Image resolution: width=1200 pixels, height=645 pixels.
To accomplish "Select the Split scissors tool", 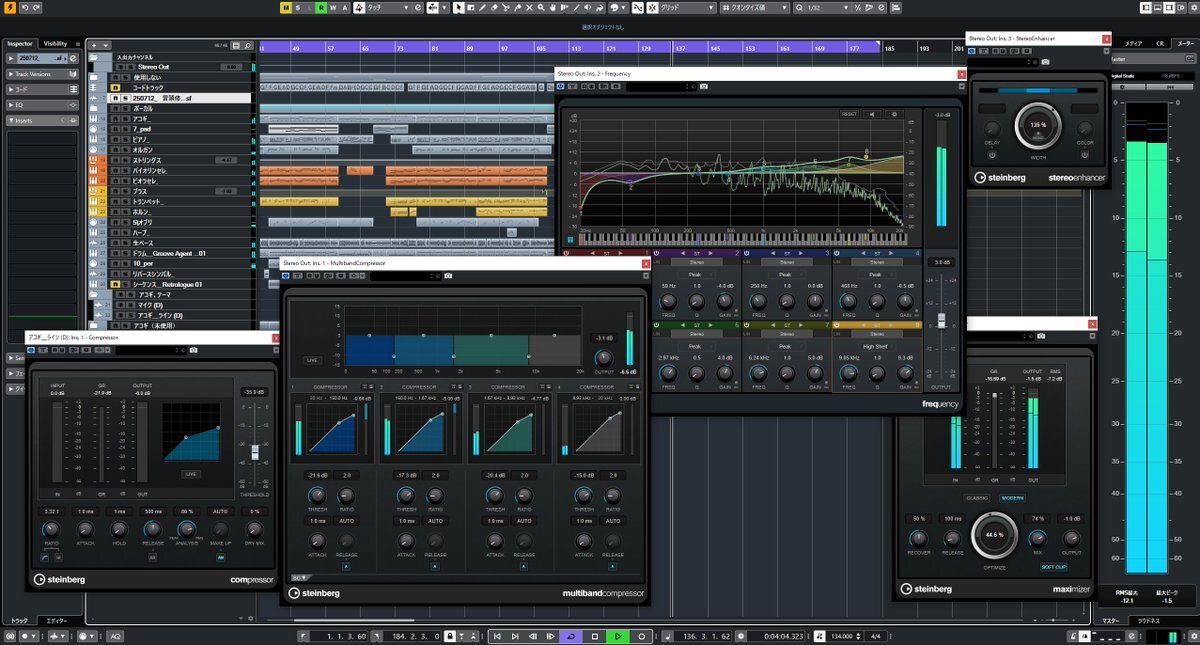I will 505,7.
